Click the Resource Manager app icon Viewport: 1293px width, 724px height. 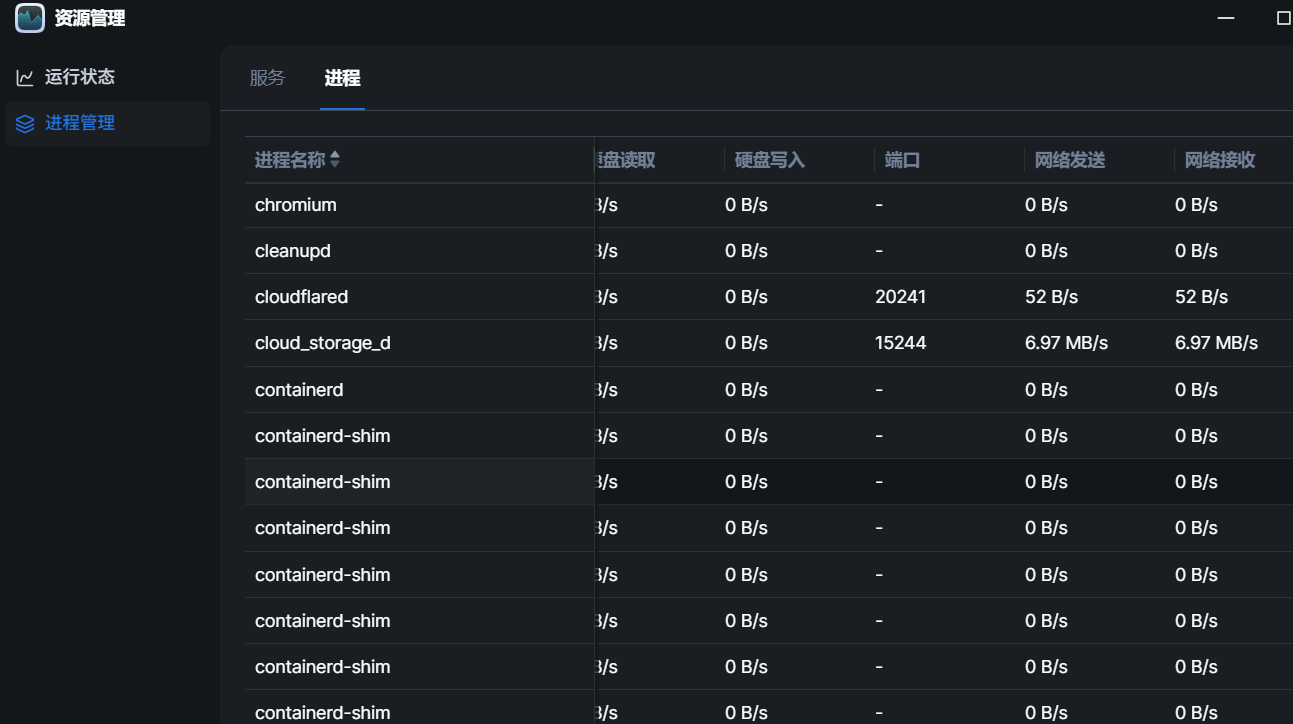coord(30,18)
